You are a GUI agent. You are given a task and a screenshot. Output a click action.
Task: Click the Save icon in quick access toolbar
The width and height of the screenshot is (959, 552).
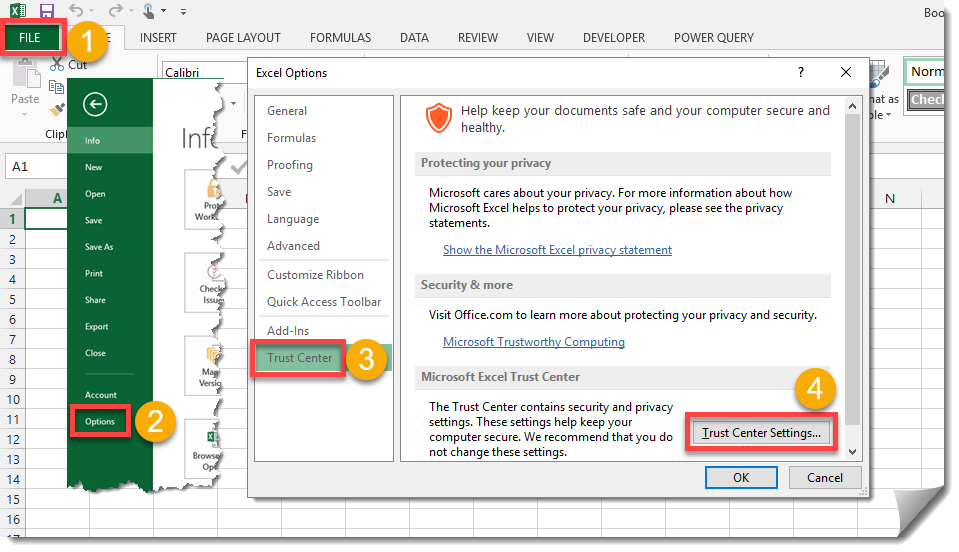pyautogui.click(x=46, y=10)
